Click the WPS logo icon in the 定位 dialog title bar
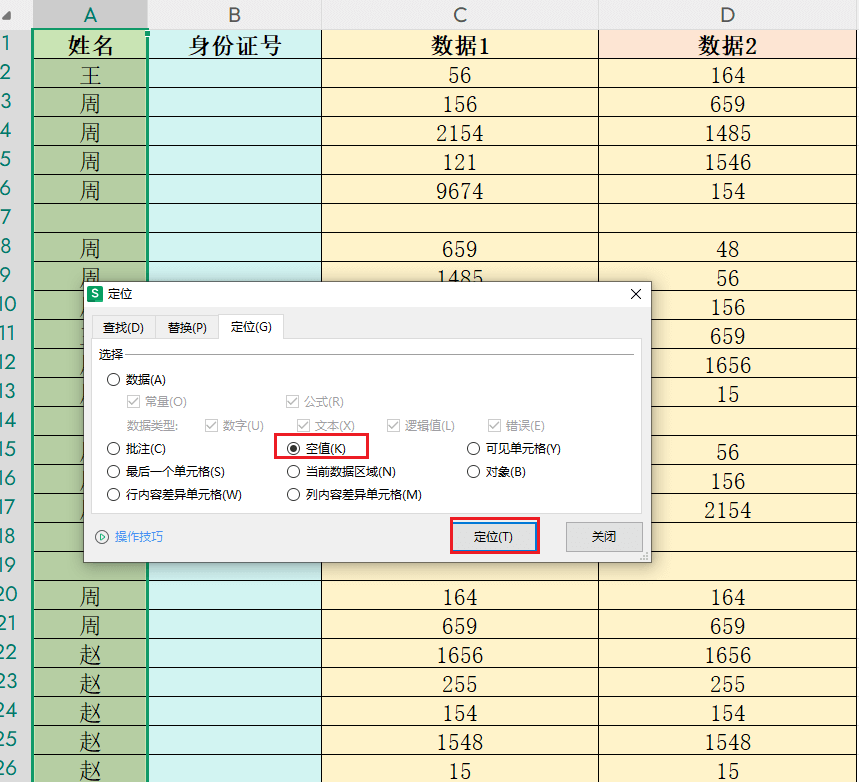This screenshot has height=782, width=859. [96, 295]
